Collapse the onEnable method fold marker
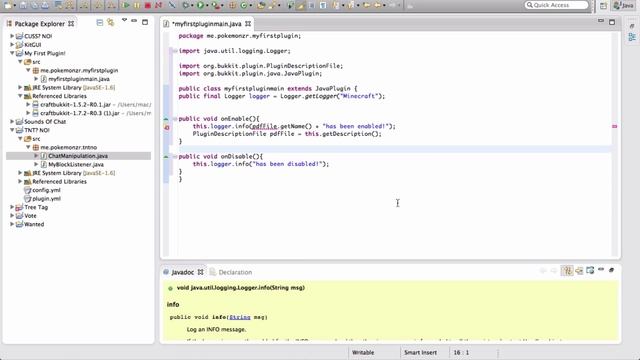This screenshot has height=360, width=640. click(175, 119)
